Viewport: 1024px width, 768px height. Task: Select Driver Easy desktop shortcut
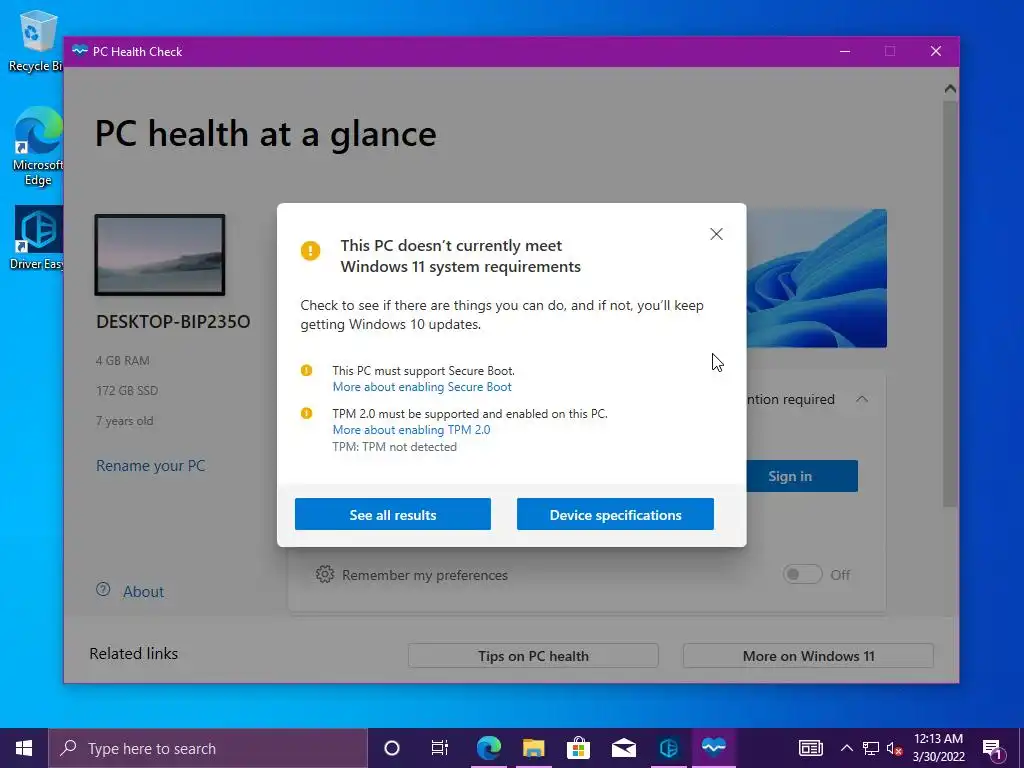38,238
